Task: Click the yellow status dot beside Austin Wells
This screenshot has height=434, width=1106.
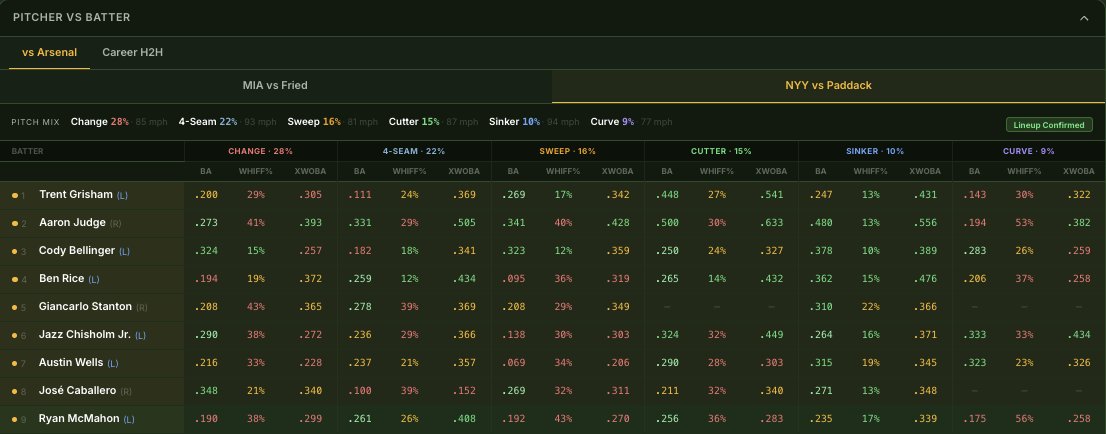Action: pyautogui.click(x=15, y=363)
